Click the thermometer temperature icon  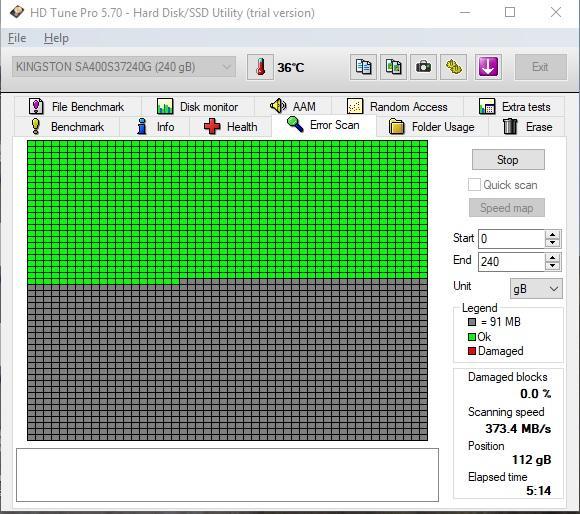260,67
